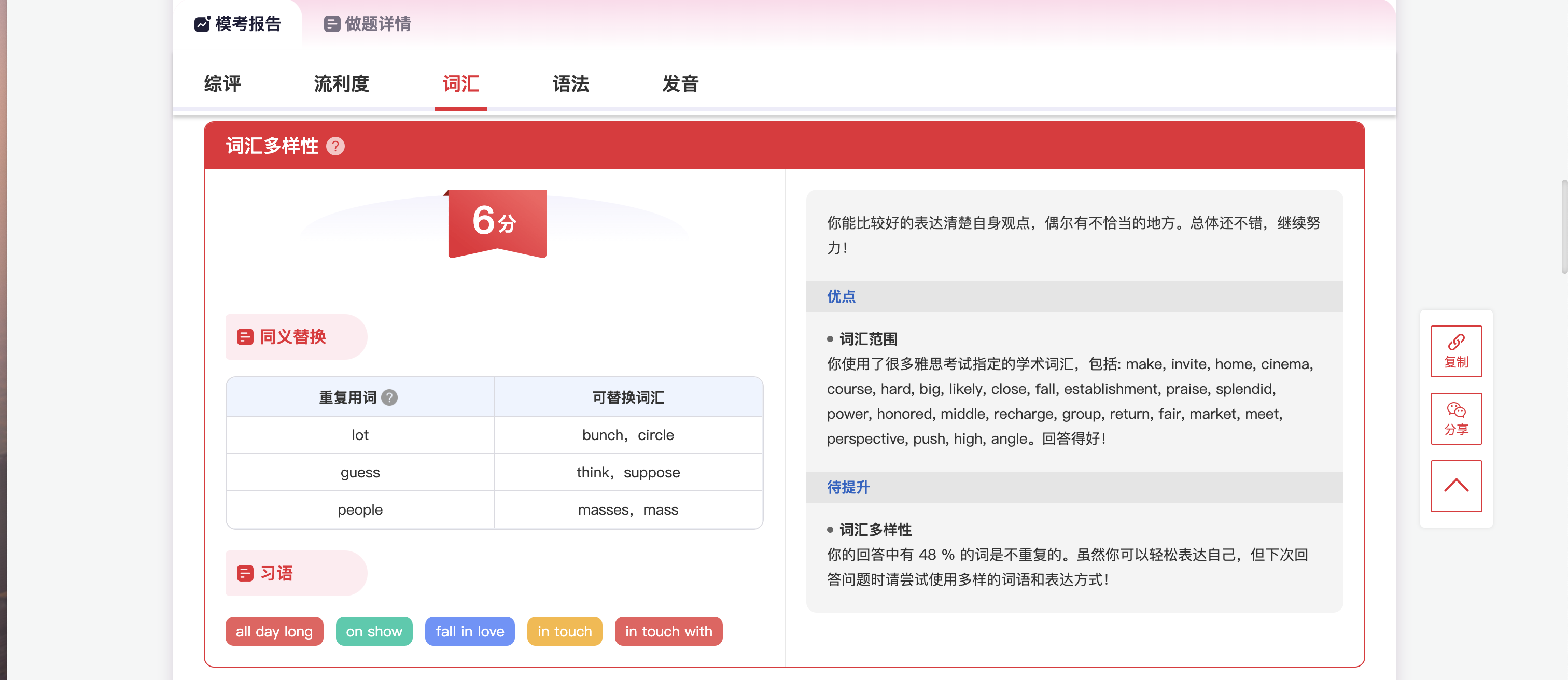Click the 做题详情 document icon
1568x680 pixels.
tap(332, 24)
